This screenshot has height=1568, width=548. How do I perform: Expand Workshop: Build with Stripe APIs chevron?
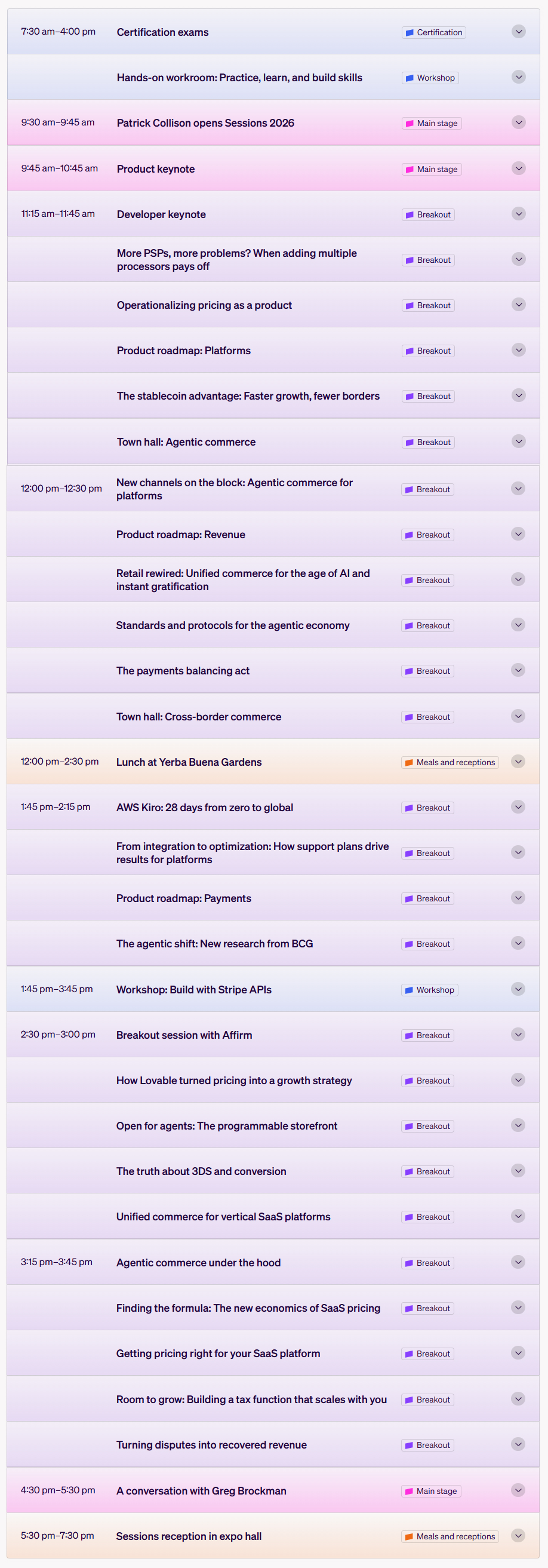click(518, 989)
